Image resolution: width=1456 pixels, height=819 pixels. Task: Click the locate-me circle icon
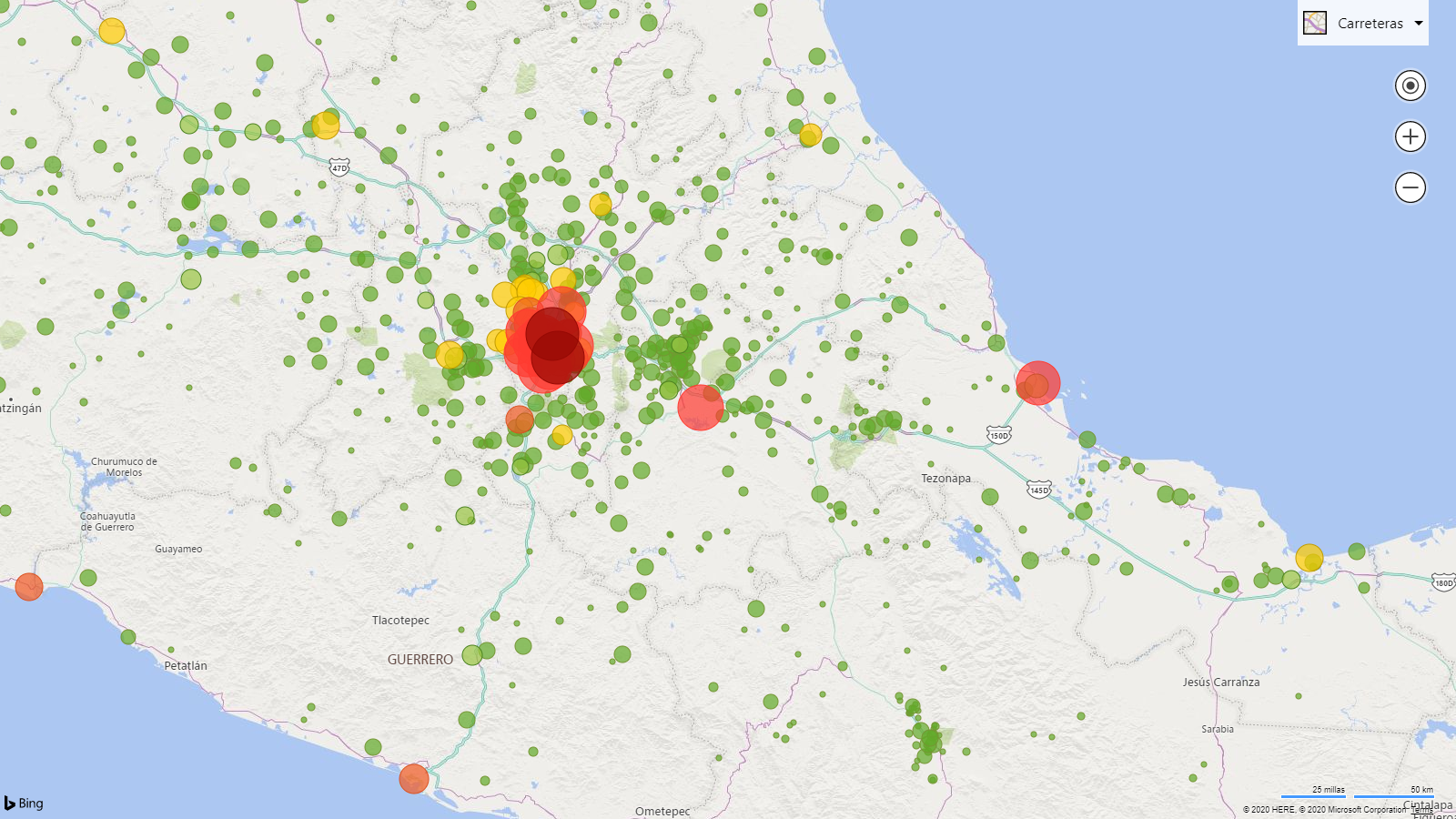pyautogui.click(x=1410, y=86)
